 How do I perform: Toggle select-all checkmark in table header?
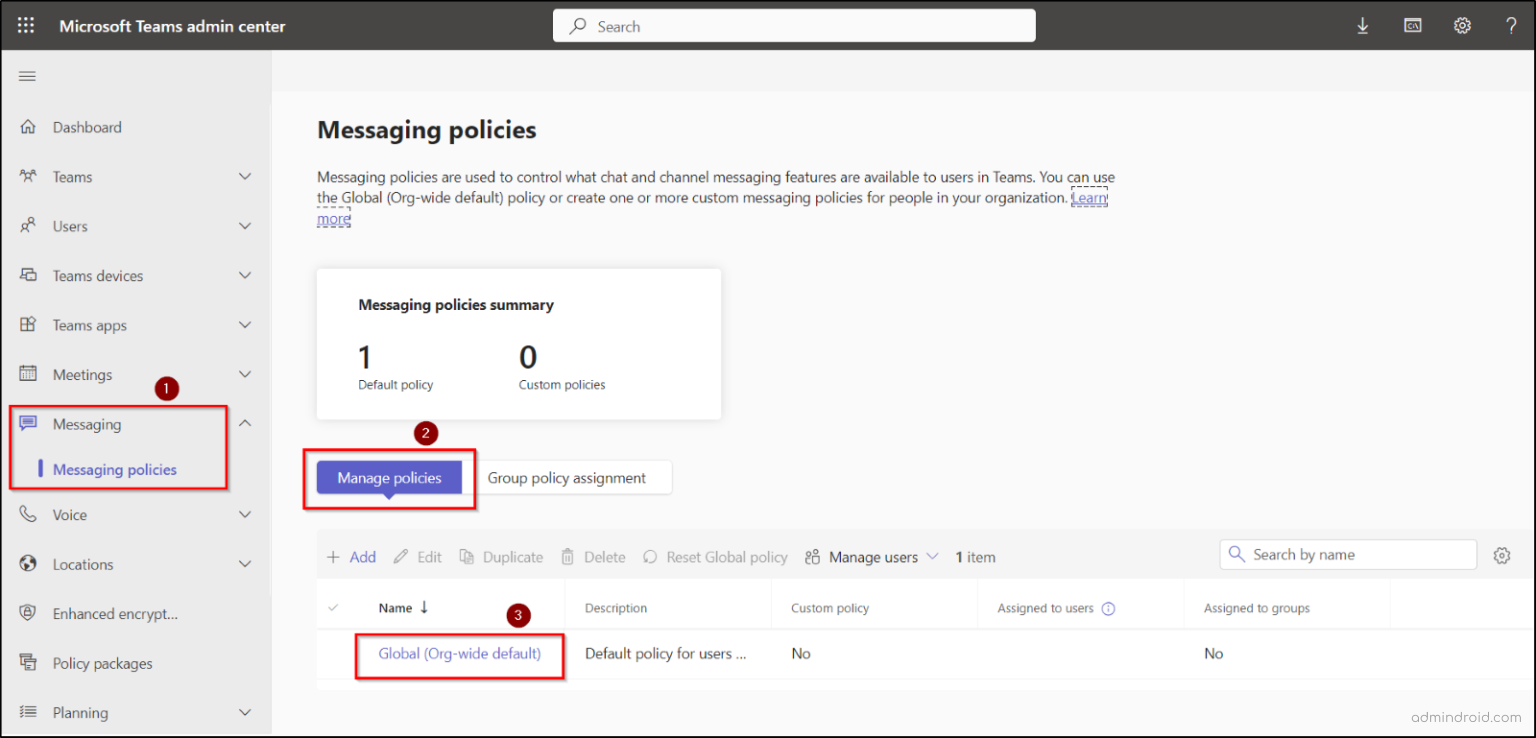point(333,607)
